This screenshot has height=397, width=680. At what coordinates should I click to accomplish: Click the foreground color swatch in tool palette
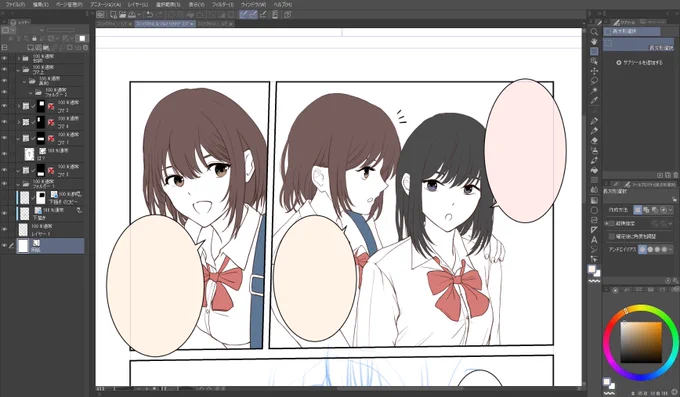click(592, 269)
